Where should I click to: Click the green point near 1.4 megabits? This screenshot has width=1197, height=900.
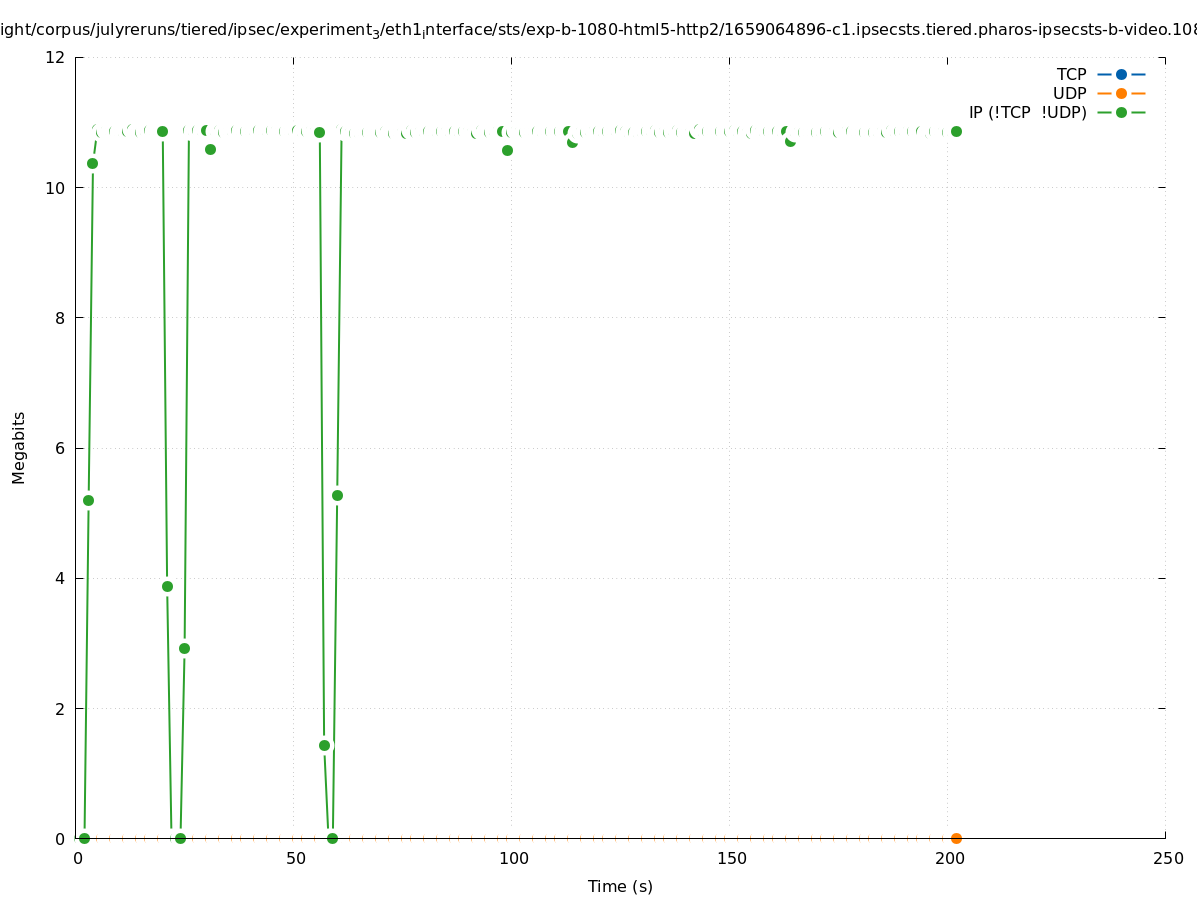pyautogui.click(x=324, y=745)
